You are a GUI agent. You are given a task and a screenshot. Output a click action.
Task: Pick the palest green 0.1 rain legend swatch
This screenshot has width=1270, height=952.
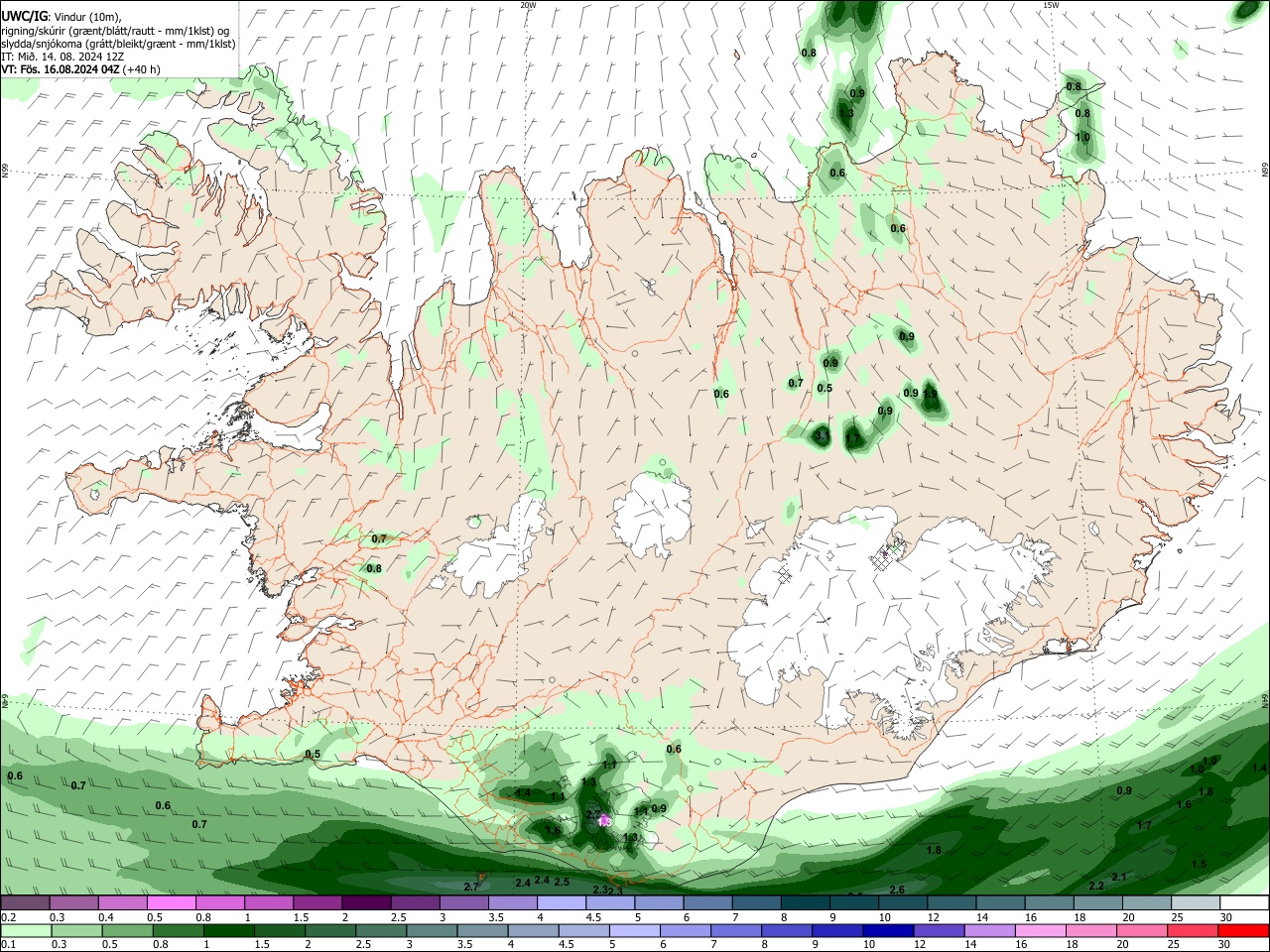click(28, 929)
